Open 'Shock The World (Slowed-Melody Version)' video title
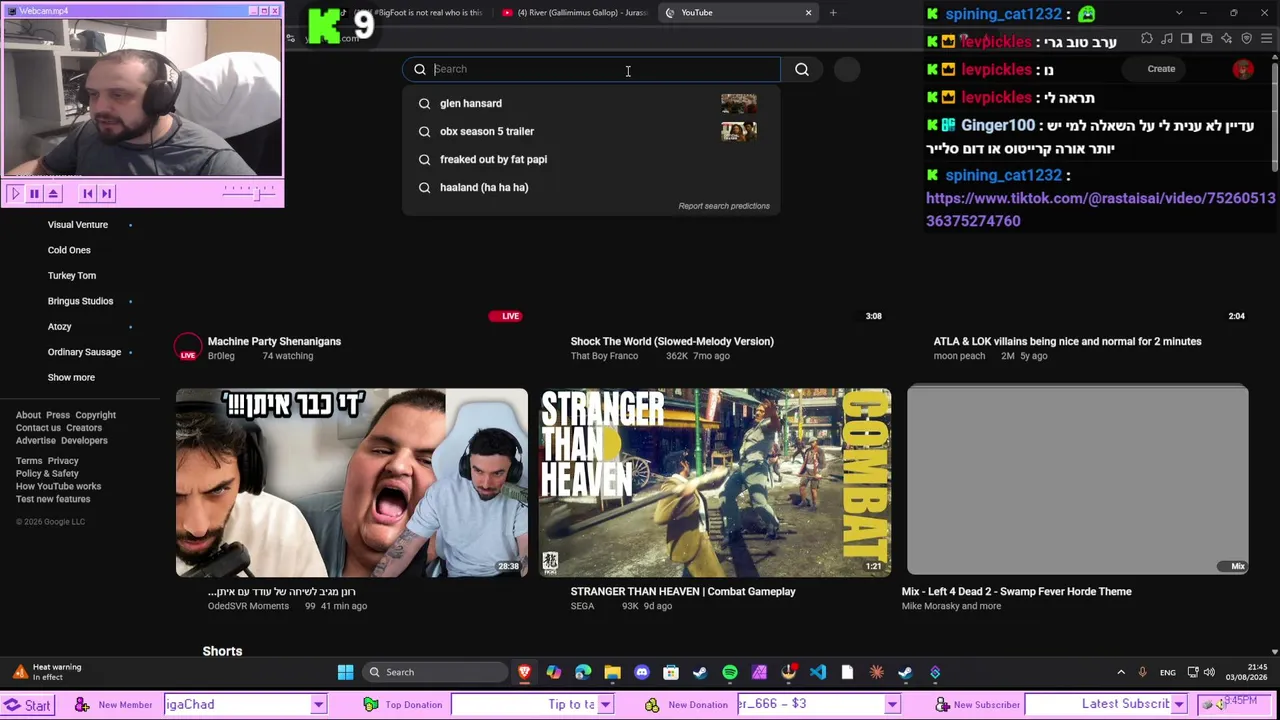 coord(672,341)
